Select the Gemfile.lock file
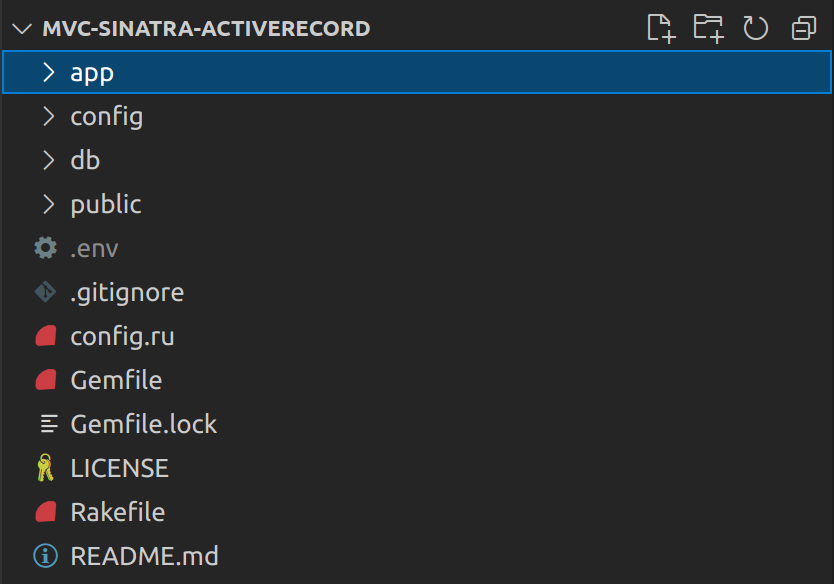Viewport: 834px width, 584px height. pos(143,423)
